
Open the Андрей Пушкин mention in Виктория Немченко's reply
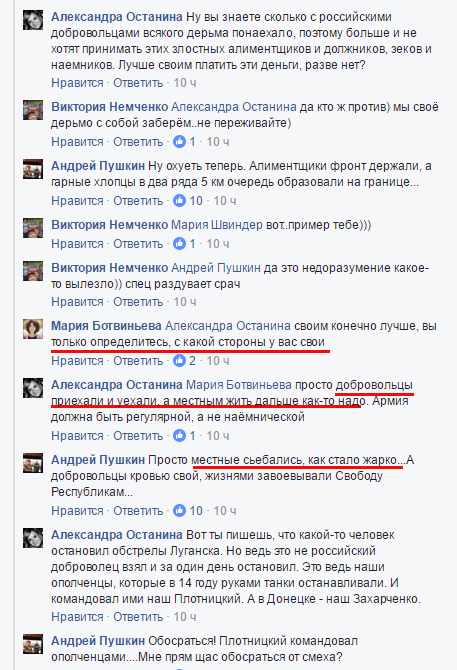tap(216, 268)
